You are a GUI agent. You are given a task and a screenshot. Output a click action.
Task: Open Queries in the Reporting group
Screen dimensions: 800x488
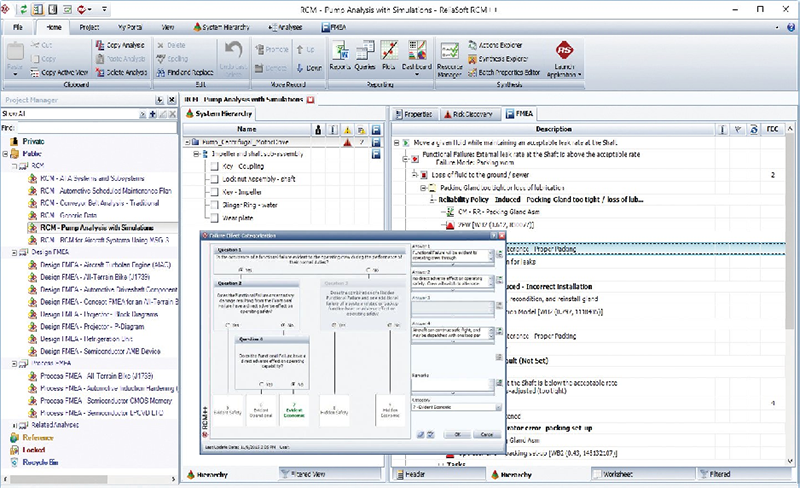pos(365,56)
